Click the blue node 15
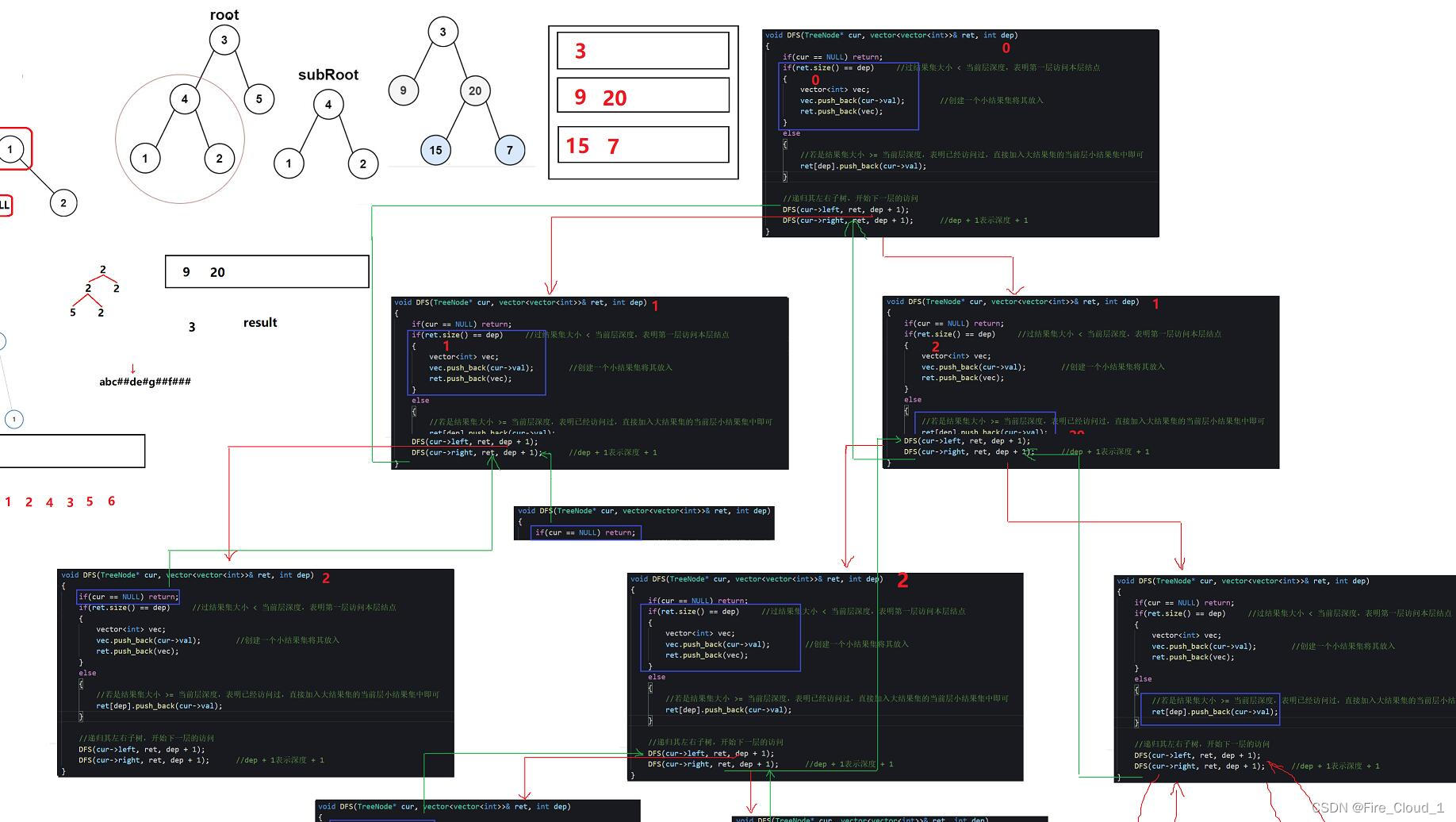 coord(435,150)
